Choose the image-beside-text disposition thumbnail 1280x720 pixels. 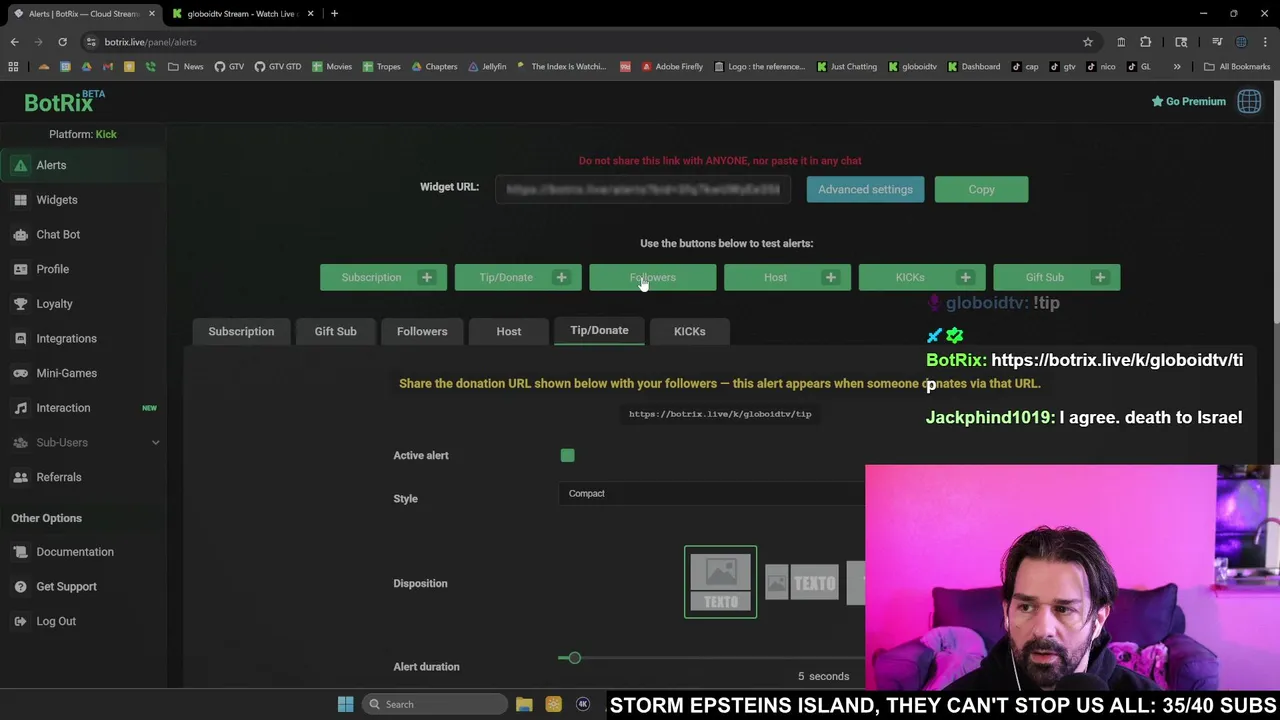pos(802,582)
